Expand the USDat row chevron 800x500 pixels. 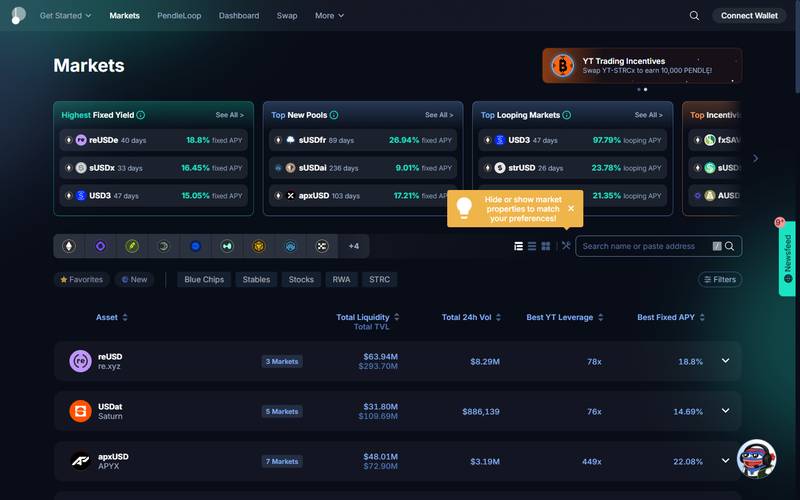pyautogui.click(x=726, y=411)
